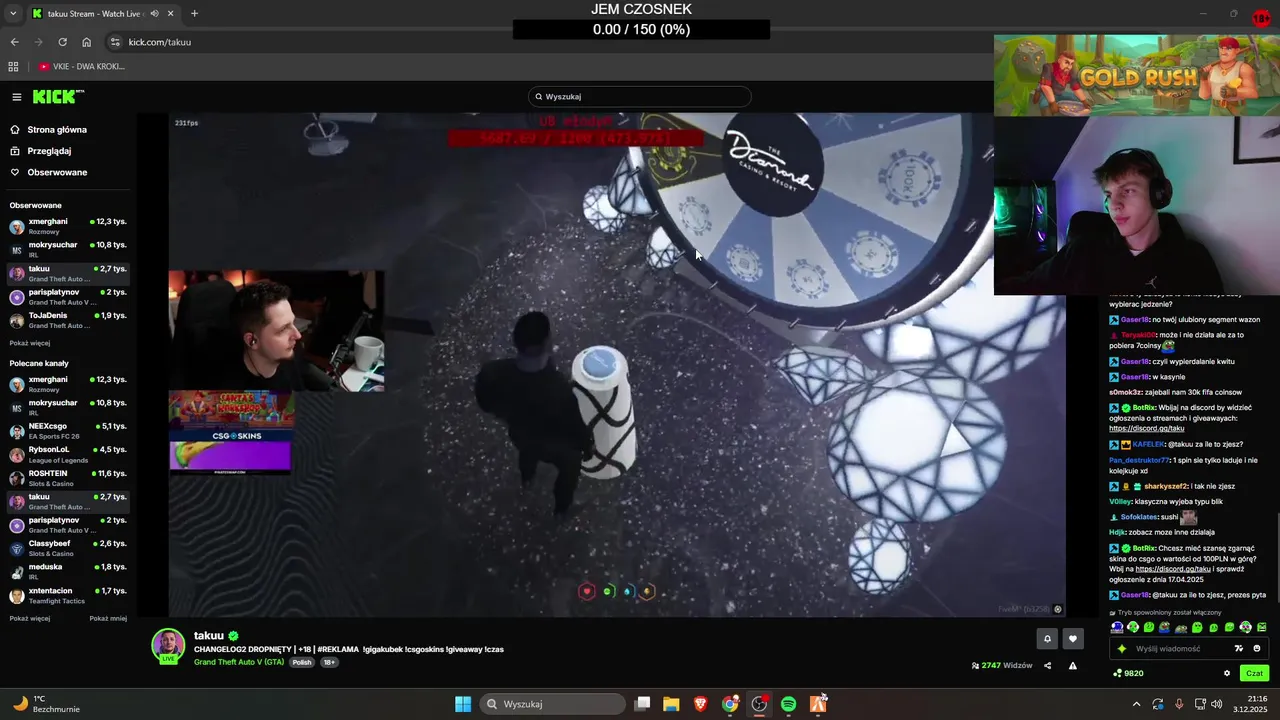1280x720 pixels.
Task: Open the chat identity badge icon
Action: pyautogui.click(x=1239, y=649)
